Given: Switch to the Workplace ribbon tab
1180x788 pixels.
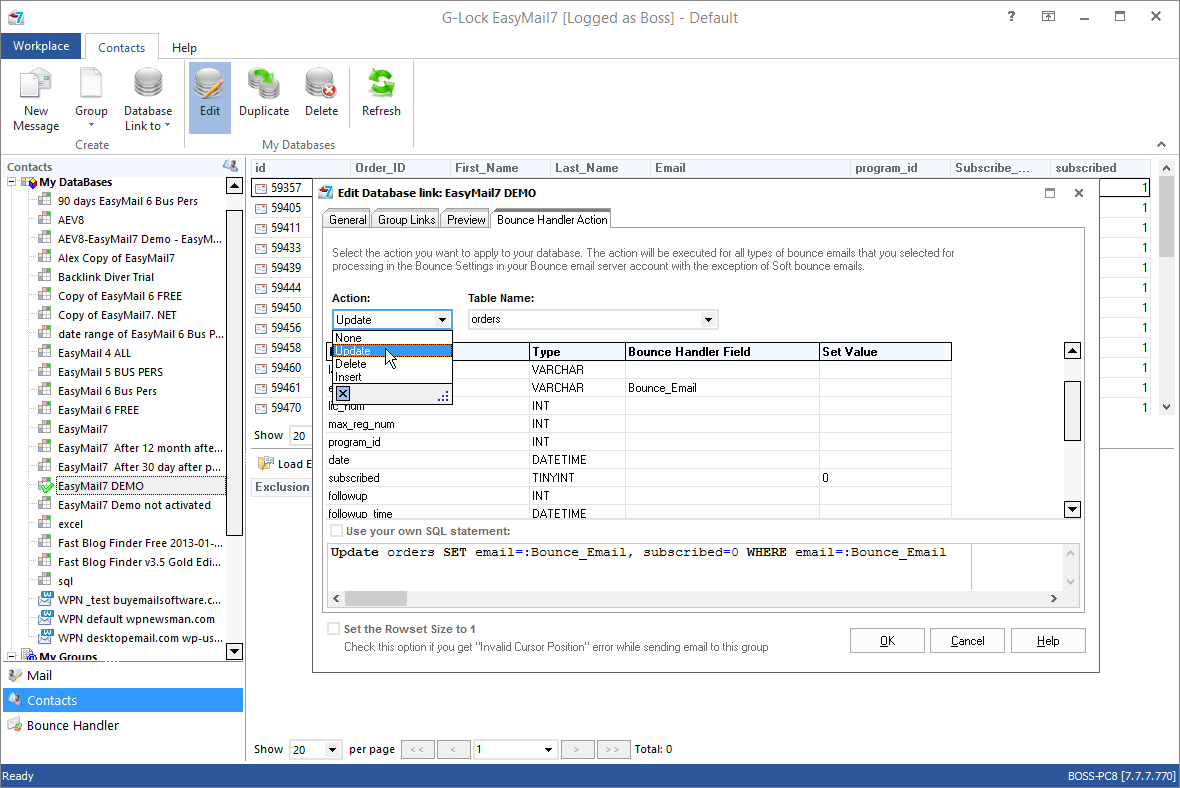Looking at the screenshot, I should click(40, 46).
